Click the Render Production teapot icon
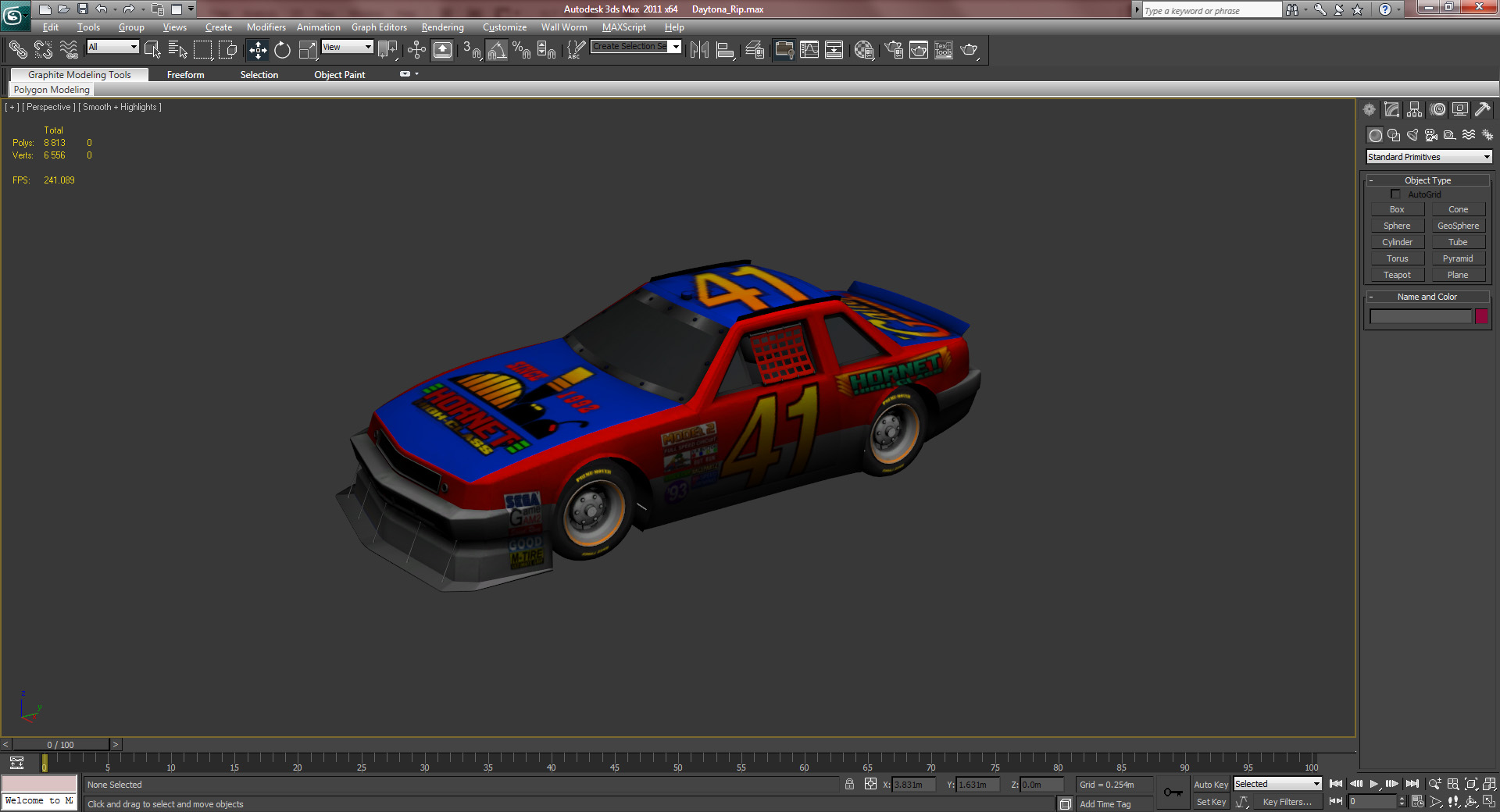This screenshot has height=812, width=1500. 970,50
